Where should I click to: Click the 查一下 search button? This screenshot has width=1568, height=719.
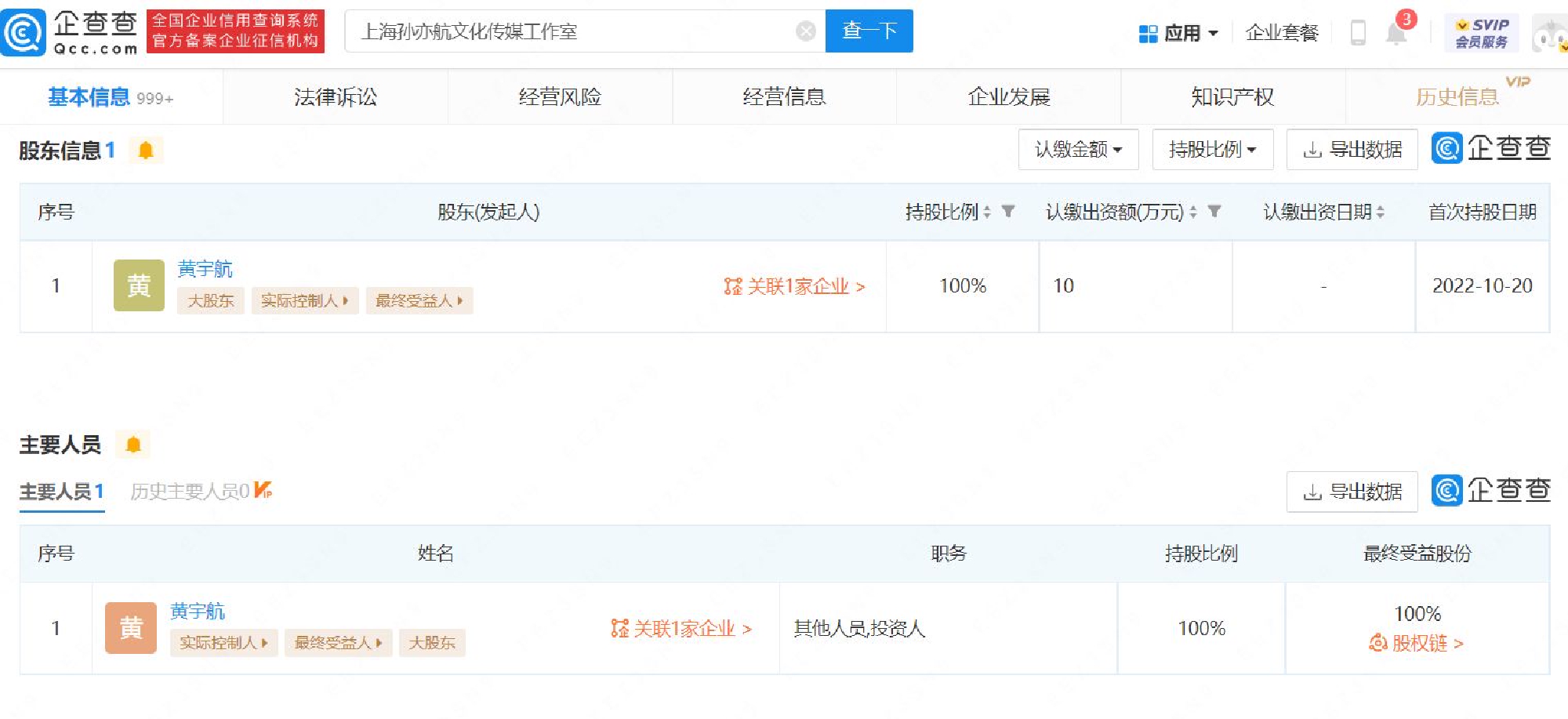tap(869, 31)
